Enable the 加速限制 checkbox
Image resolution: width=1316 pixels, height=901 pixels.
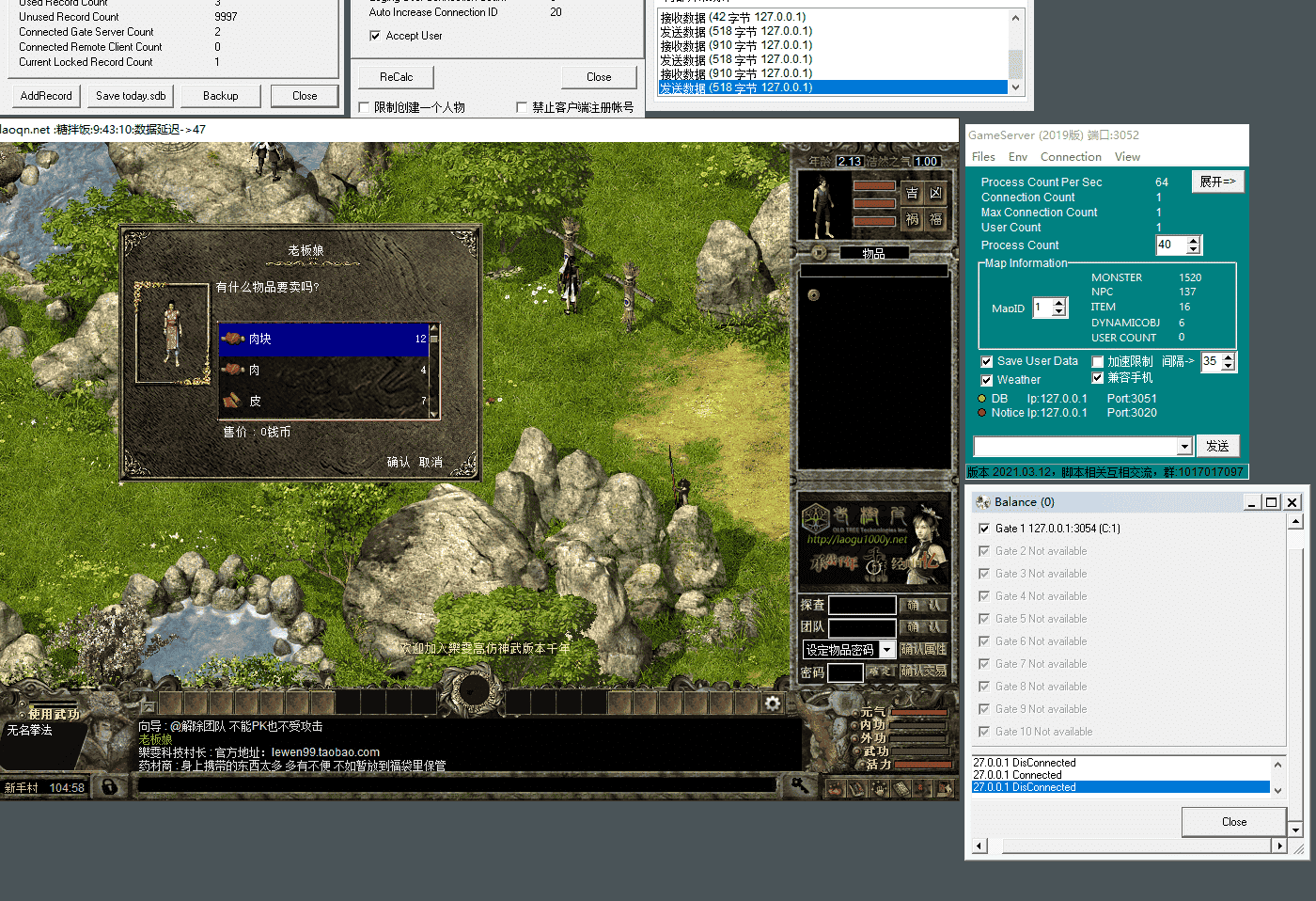(x=1097, y=361)
